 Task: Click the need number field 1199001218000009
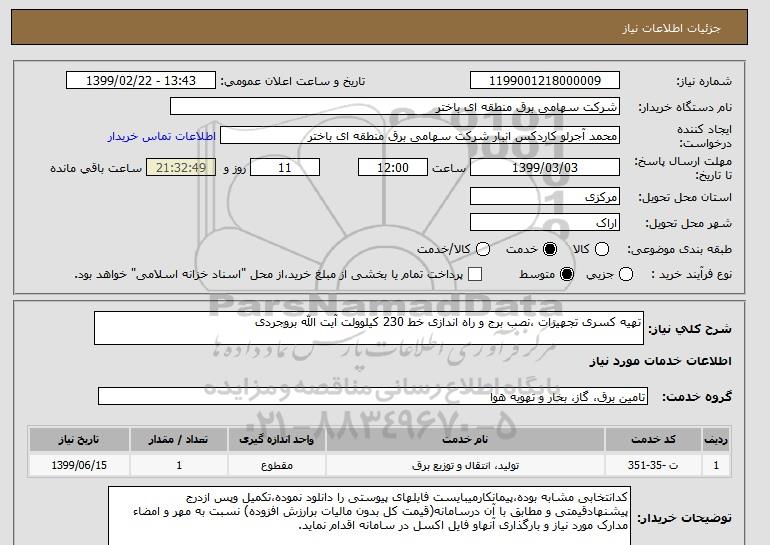click(x=545, y=81)
